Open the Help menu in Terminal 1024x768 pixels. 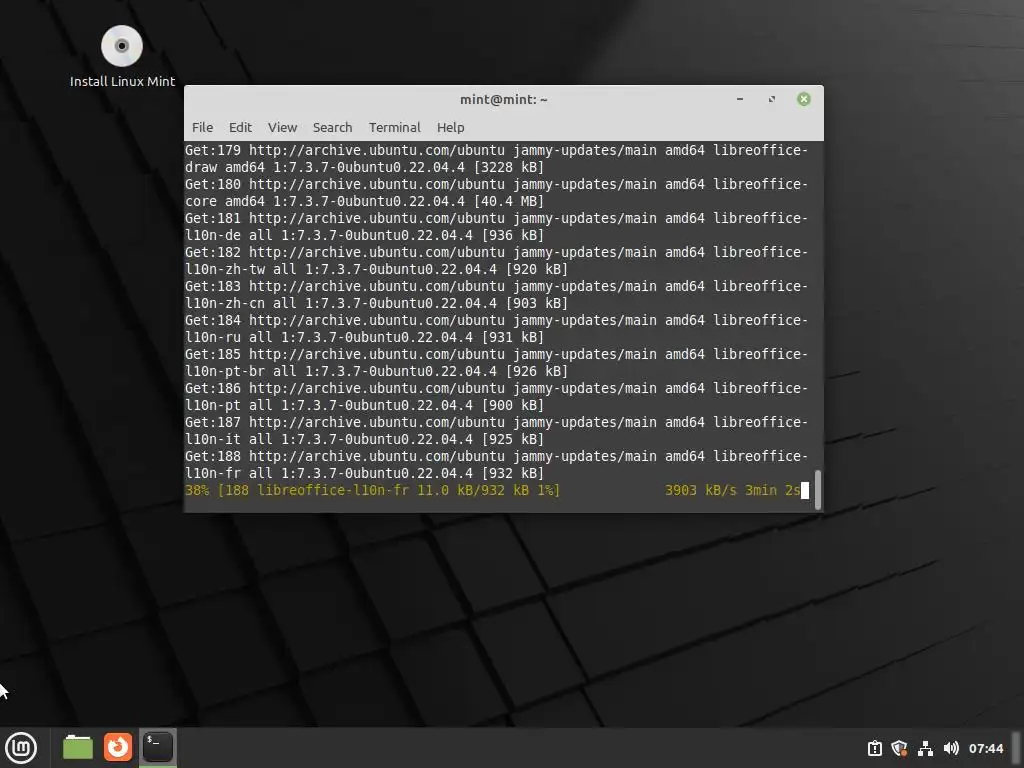point(451,127)
